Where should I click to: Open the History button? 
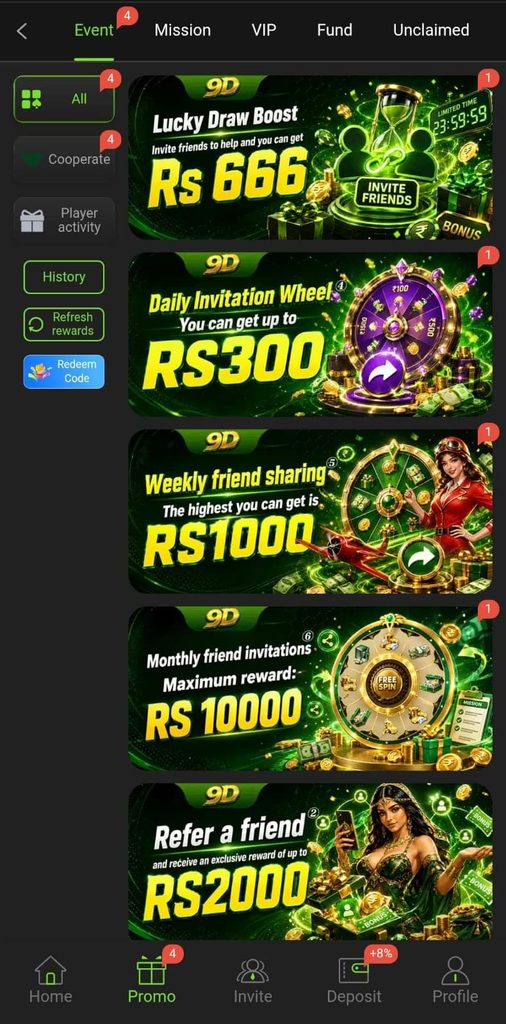coord(64,277)
